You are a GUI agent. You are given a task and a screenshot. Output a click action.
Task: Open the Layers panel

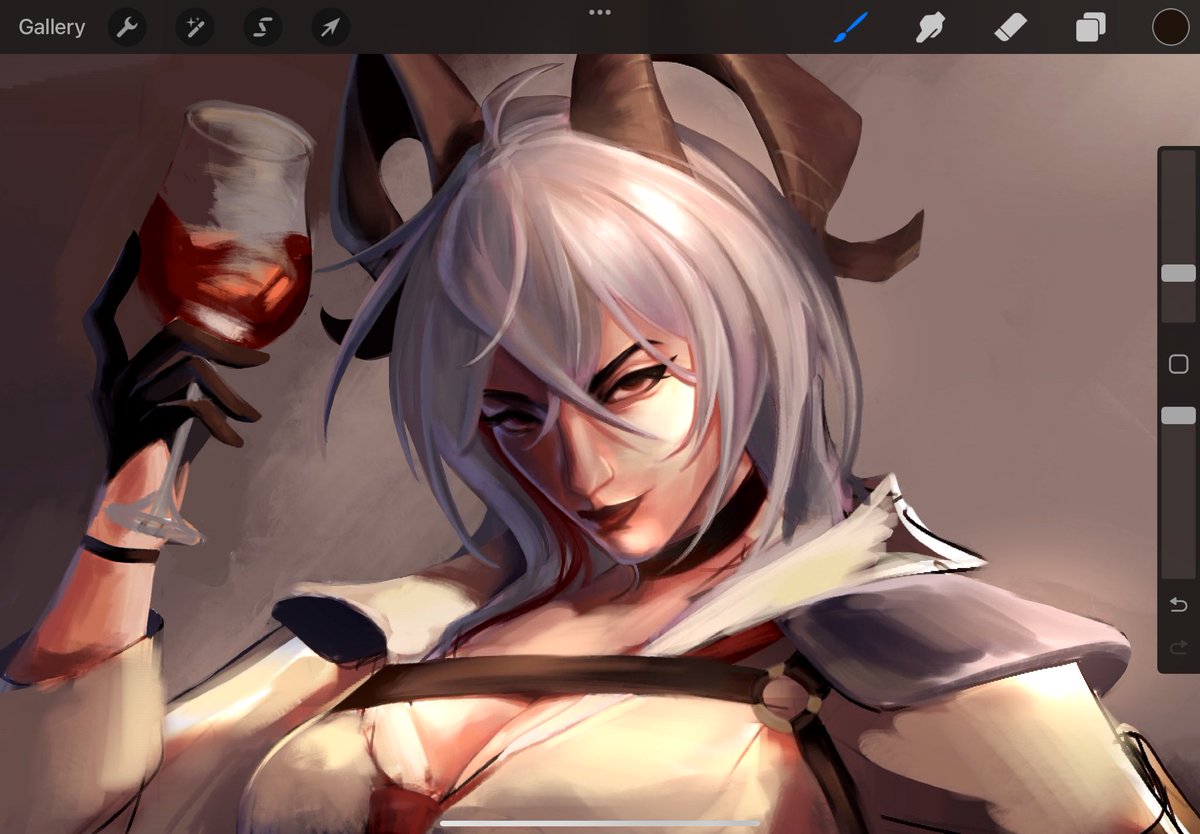(1090, 27)
